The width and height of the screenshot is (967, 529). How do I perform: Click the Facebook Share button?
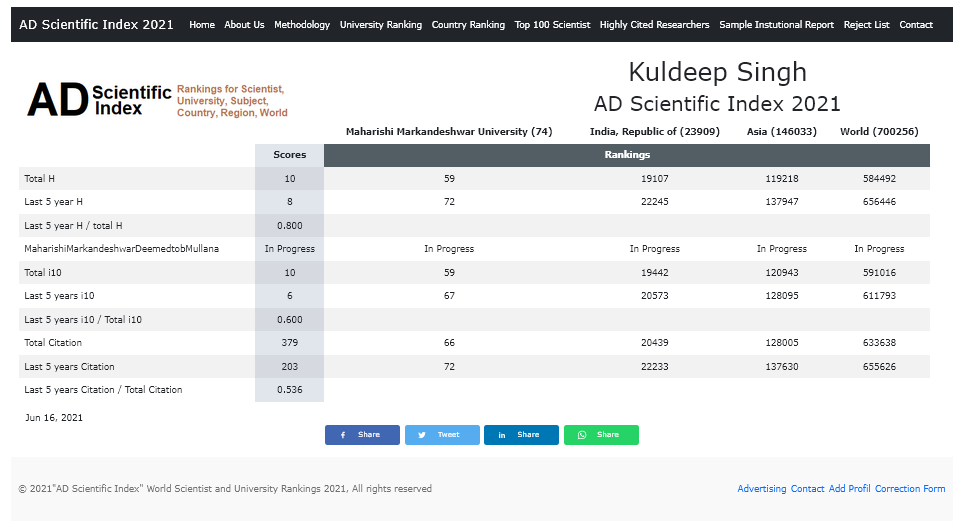362,435
